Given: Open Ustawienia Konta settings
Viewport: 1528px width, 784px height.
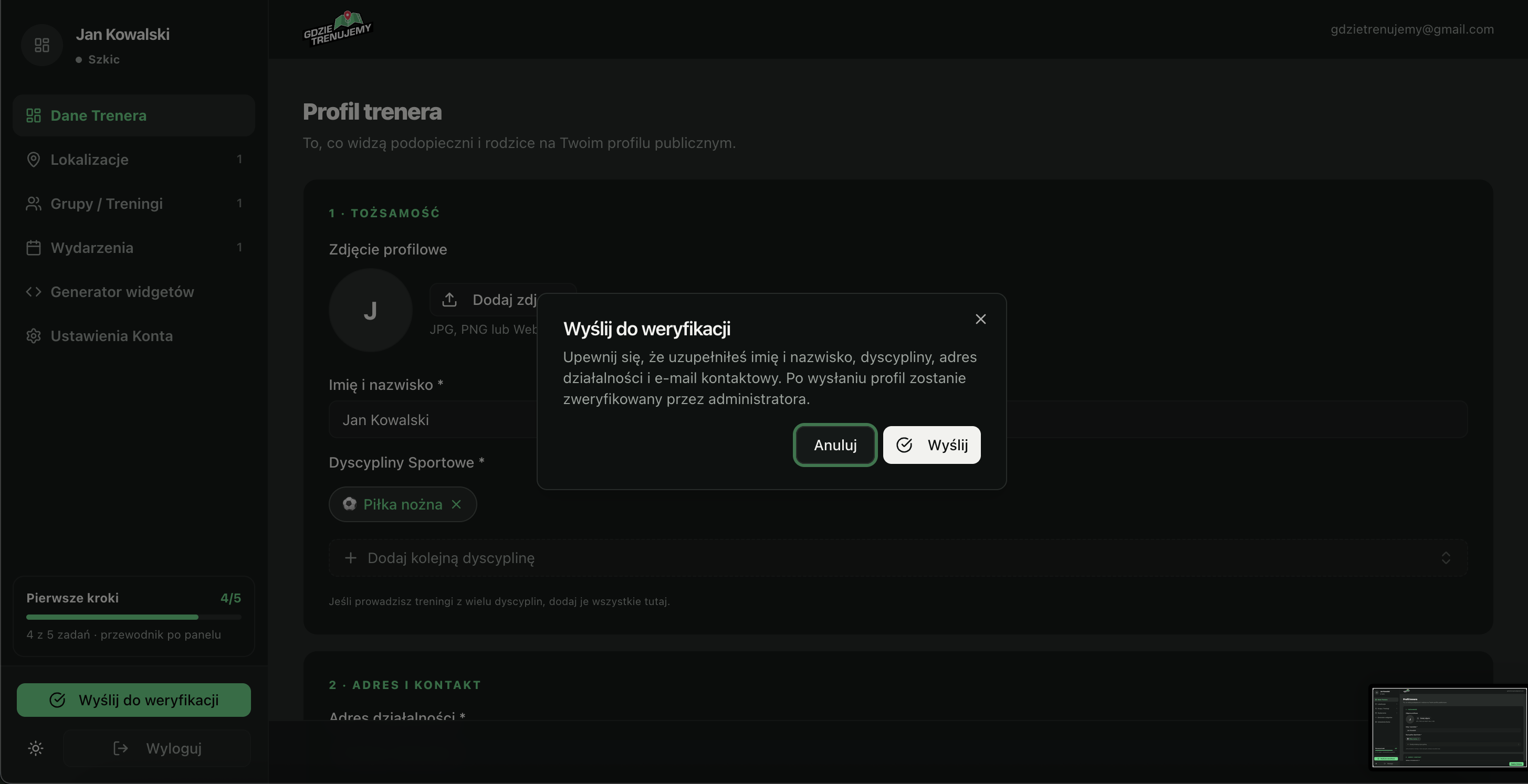Looking at the screenshot, I should 133,336.
